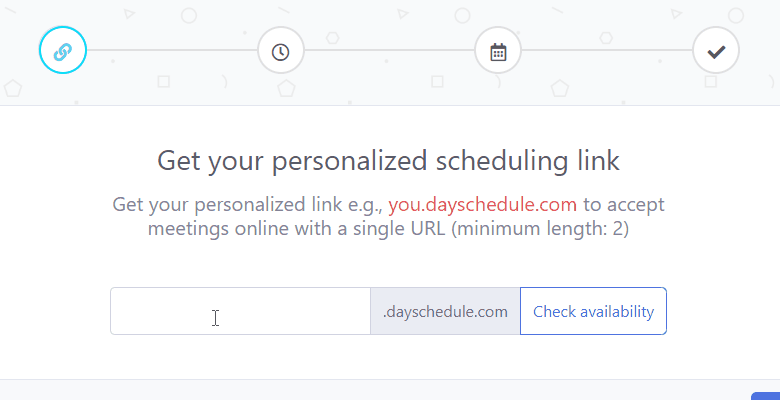Click the .dayschedule.com domain suffix label
This screenshot has width=780, height=400.
(445, 311)
